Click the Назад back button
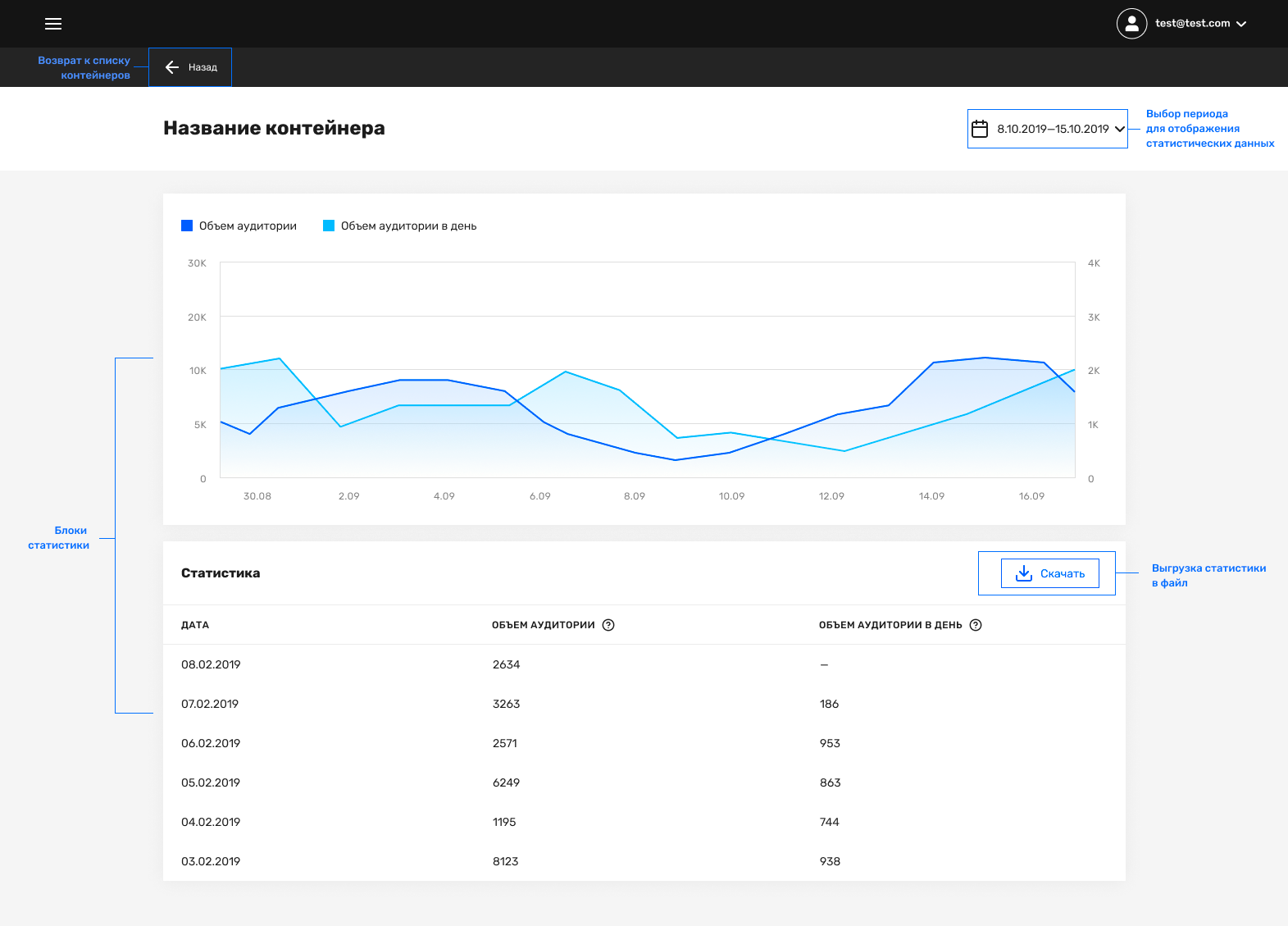 coord(190,67)
